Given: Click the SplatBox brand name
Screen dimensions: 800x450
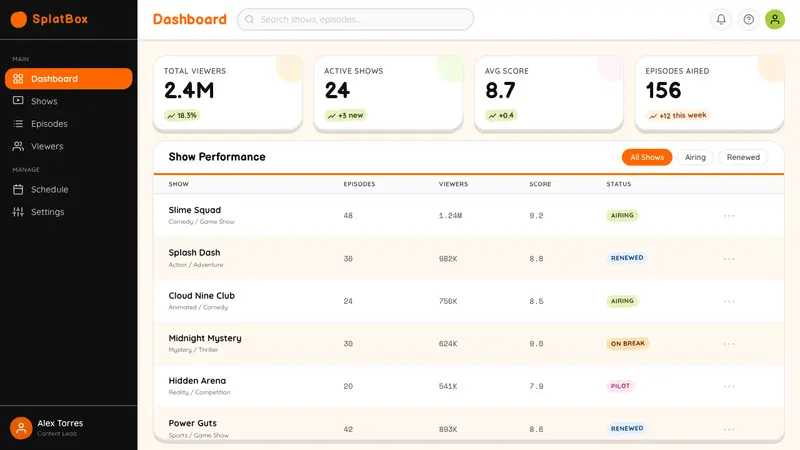Looking at the screenshot, I should [x=60, y=19].
